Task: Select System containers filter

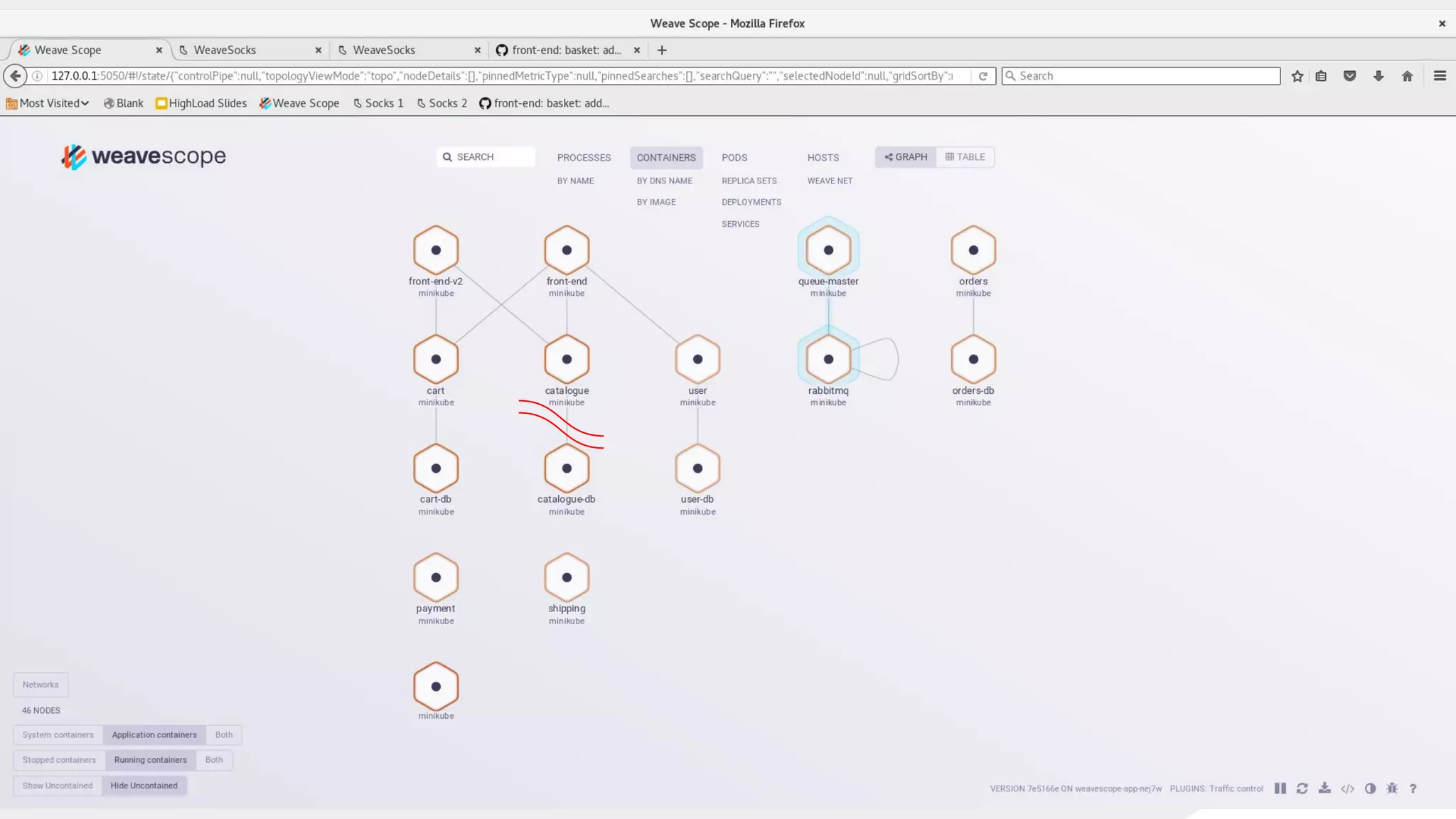Action: point(58,735)
